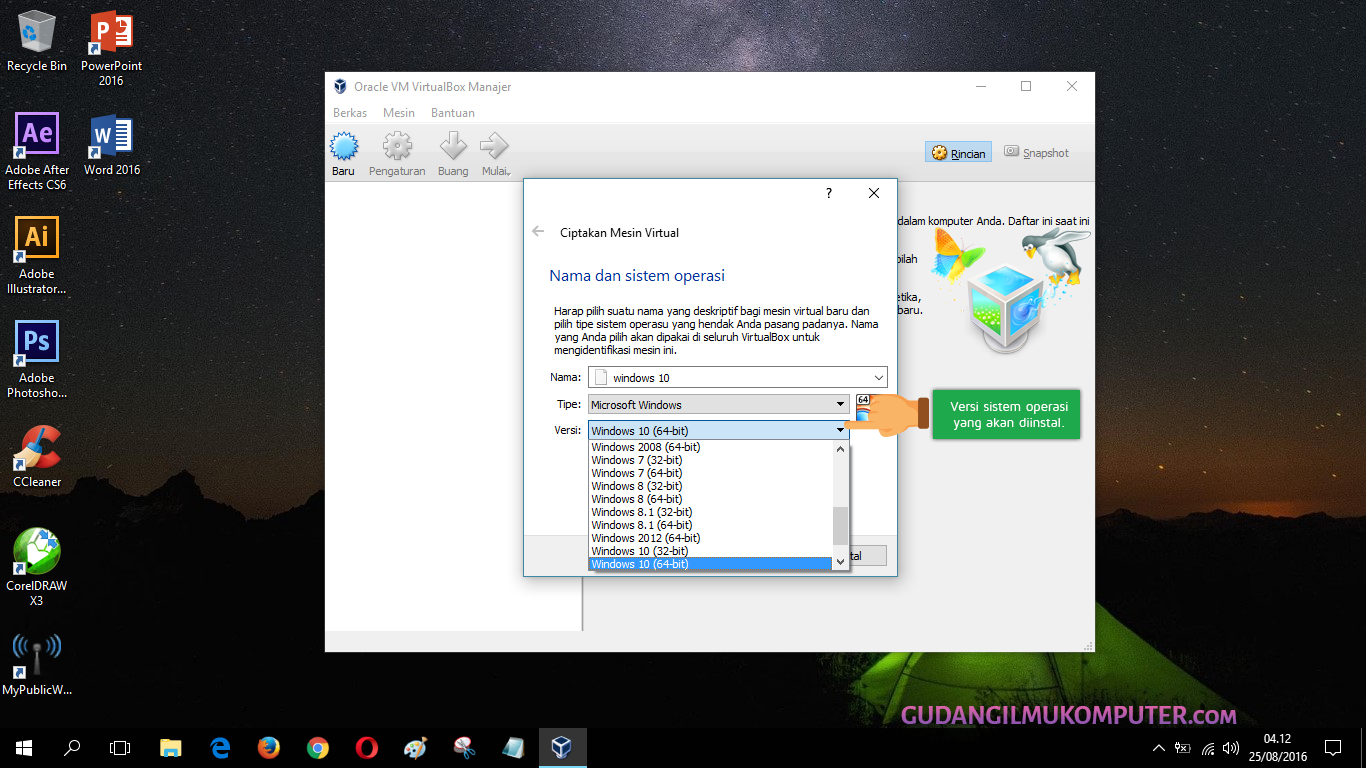
Task: Open Task View from the taskbar
Action: tap(120, 747)
